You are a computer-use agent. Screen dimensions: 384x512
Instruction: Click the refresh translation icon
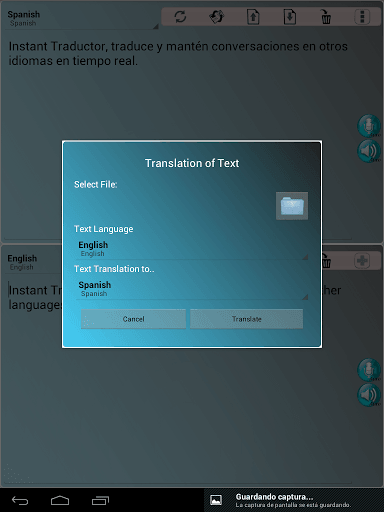point(180,17)
